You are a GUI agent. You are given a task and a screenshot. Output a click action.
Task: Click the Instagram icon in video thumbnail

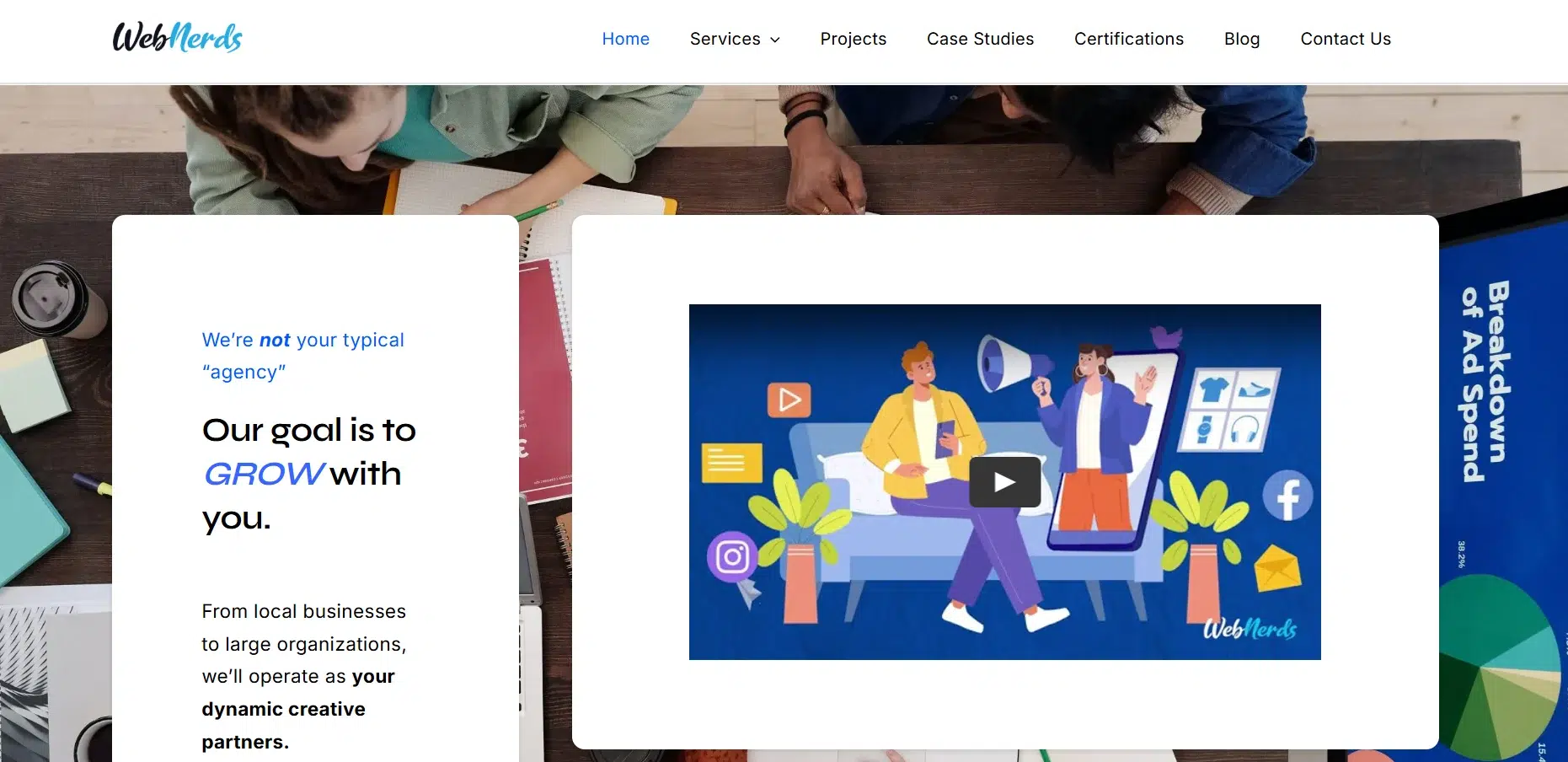(731, 556)
